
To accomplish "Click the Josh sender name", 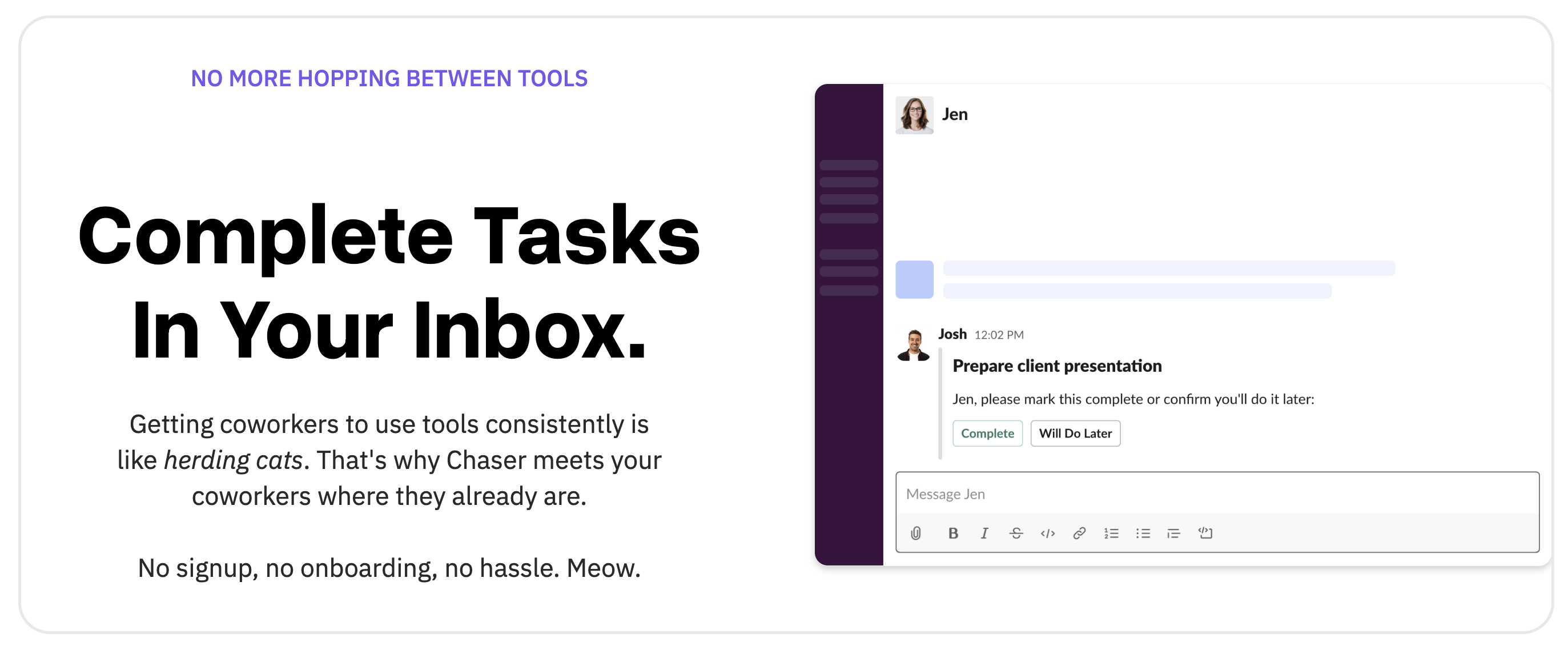I will pos(952,334).
